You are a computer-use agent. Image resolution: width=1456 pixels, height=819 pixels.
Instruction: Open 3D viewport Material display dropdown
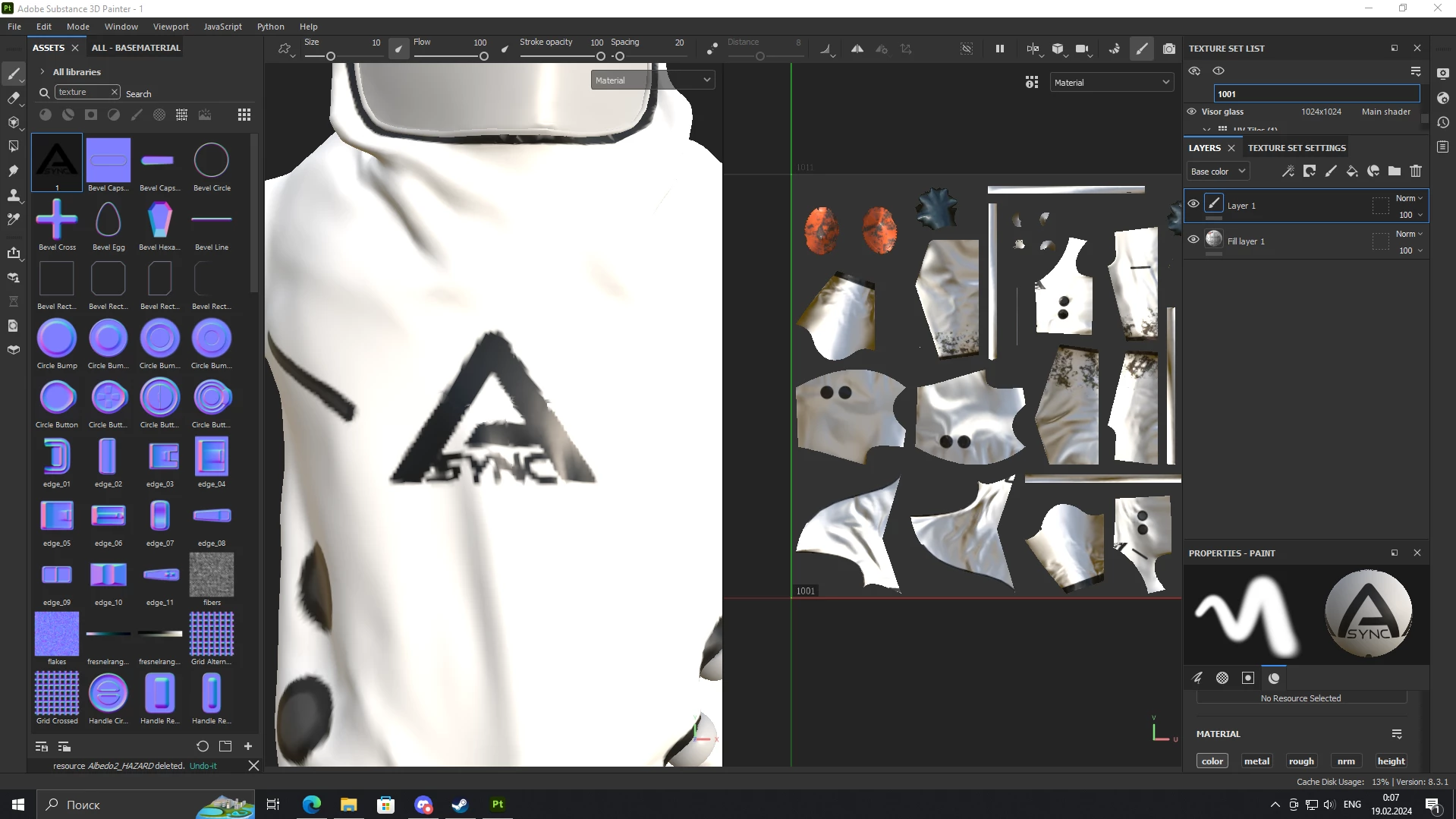pyautogui.click(x=653, y=80)
